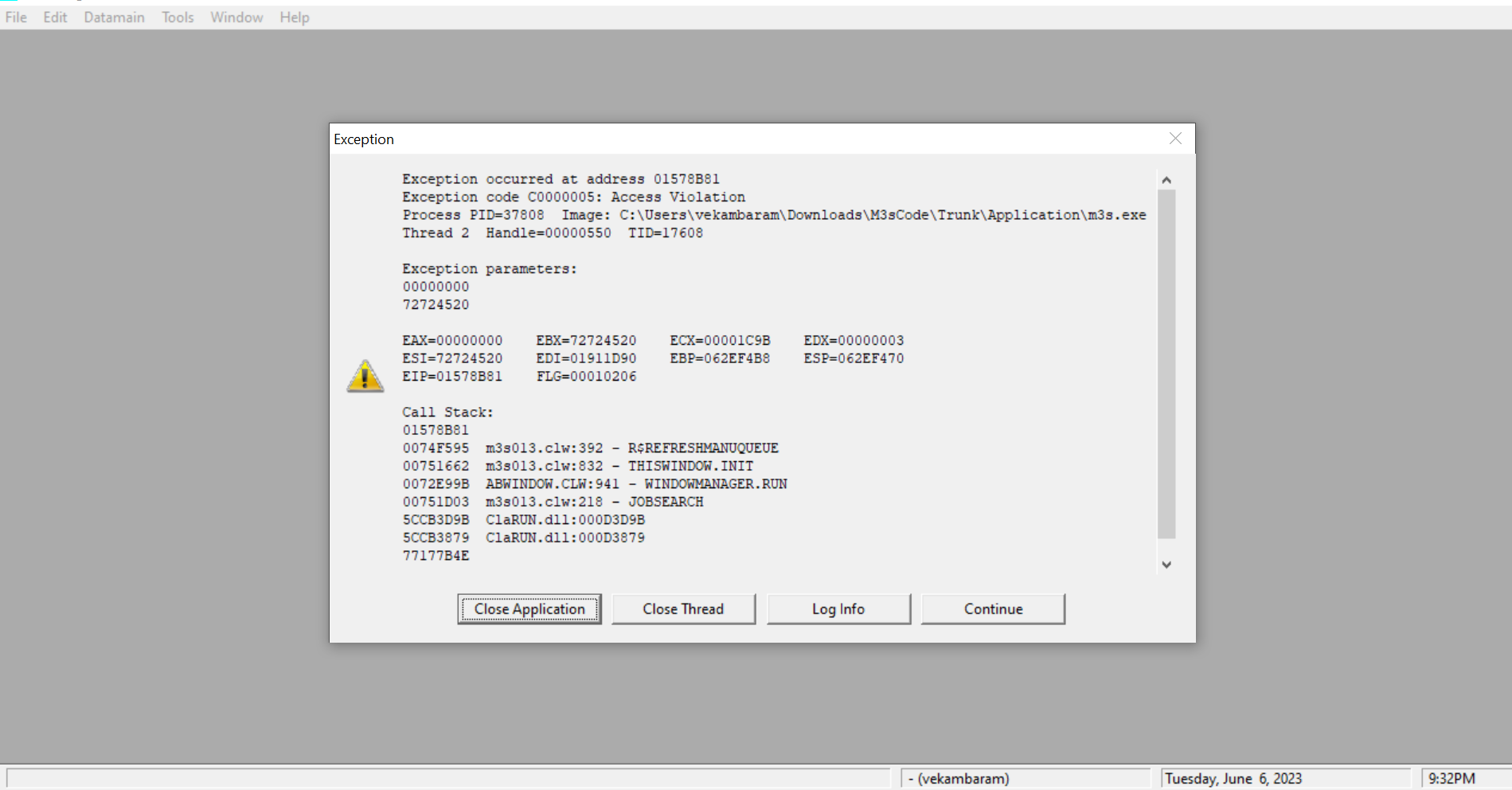Click the scroll up arrow in exception text
The height and width of the screenshot is (790, 1512).
[1166, 180]
